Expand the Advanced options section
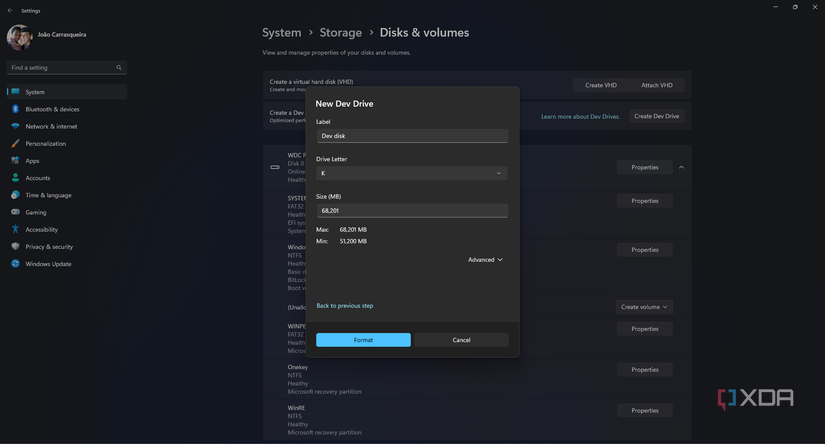The width and height of the screenshot is (825, 444). tap(485, 260)
